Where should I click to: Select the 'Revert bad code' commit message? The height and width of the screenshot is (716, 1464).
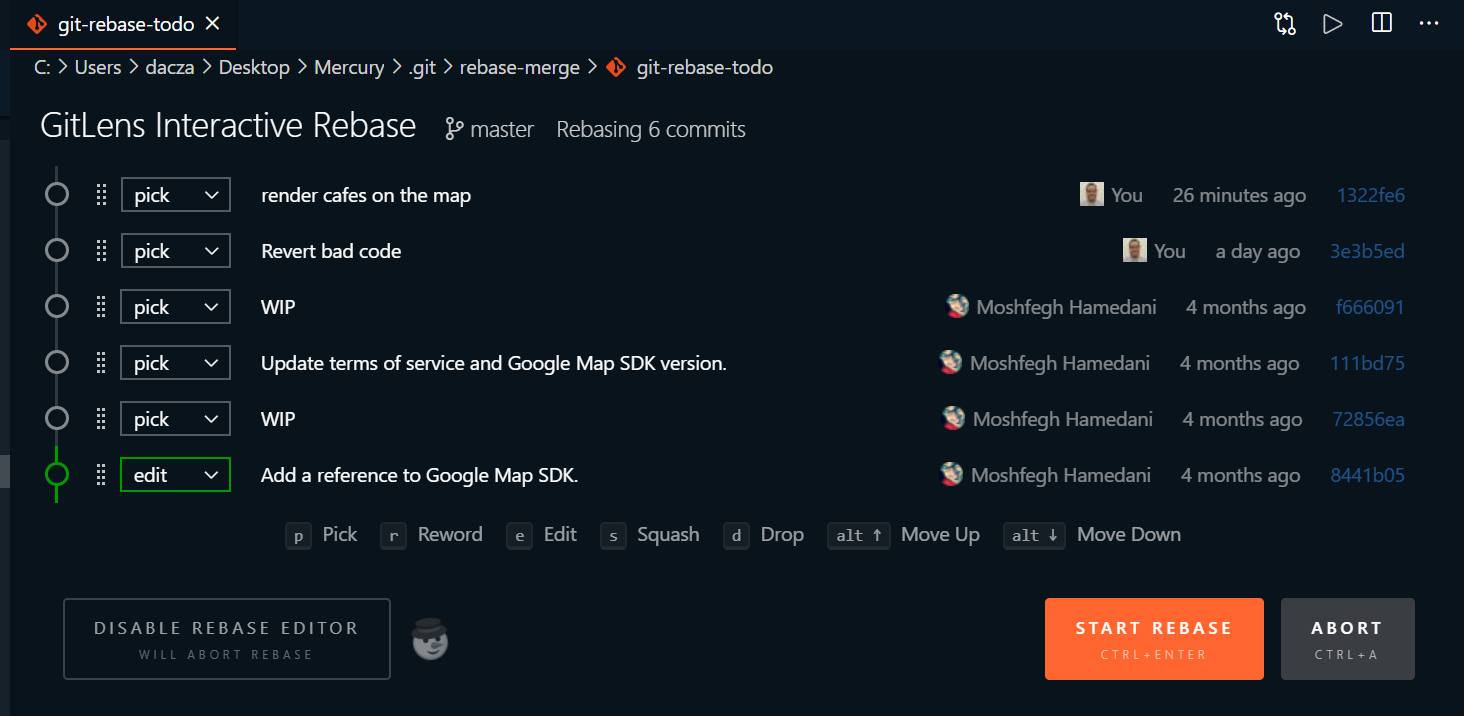point(331,251)
